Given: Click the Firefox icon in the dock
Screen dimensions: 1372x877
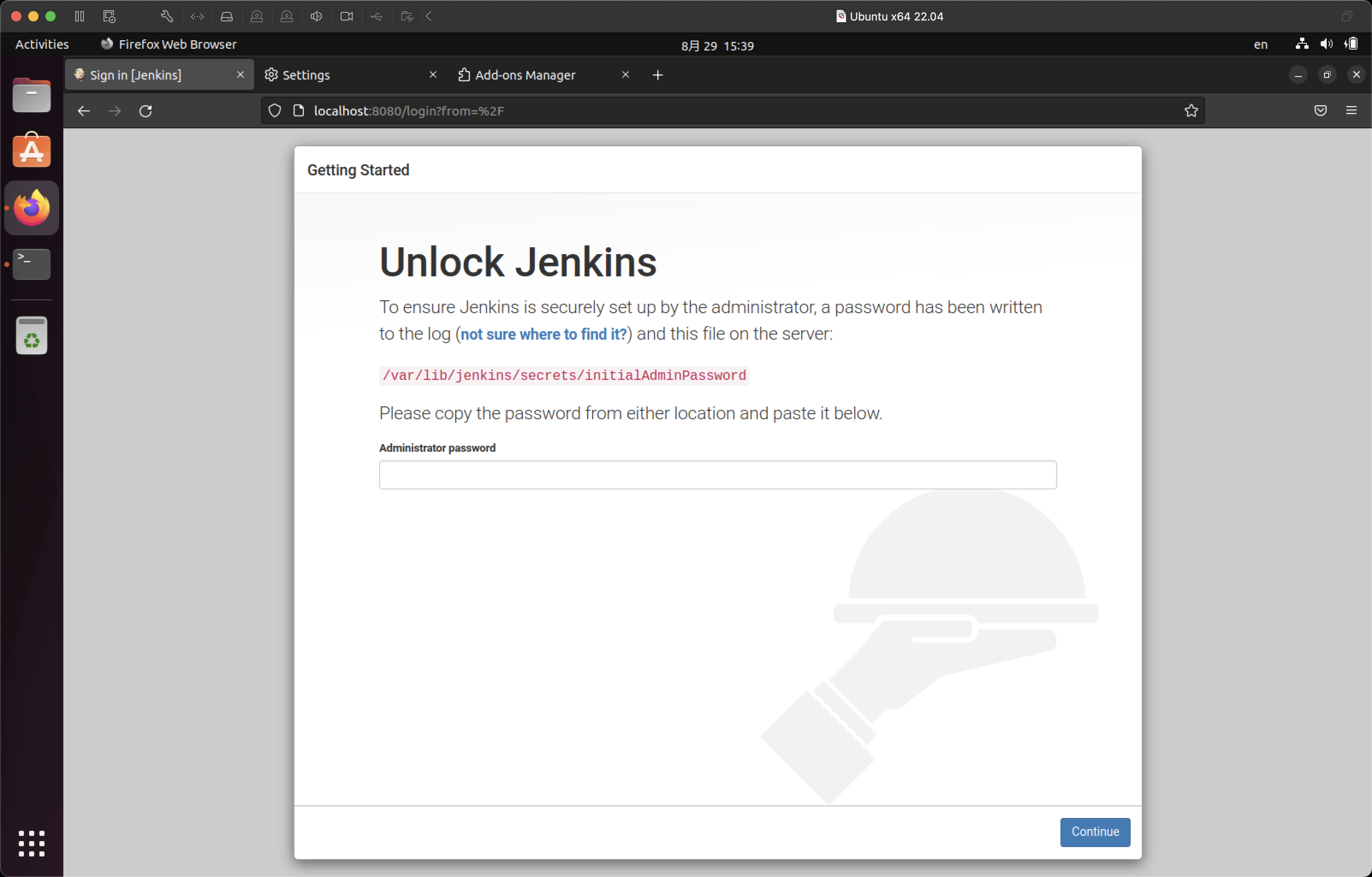Looking at the screenshot, I should coord(32,208).
